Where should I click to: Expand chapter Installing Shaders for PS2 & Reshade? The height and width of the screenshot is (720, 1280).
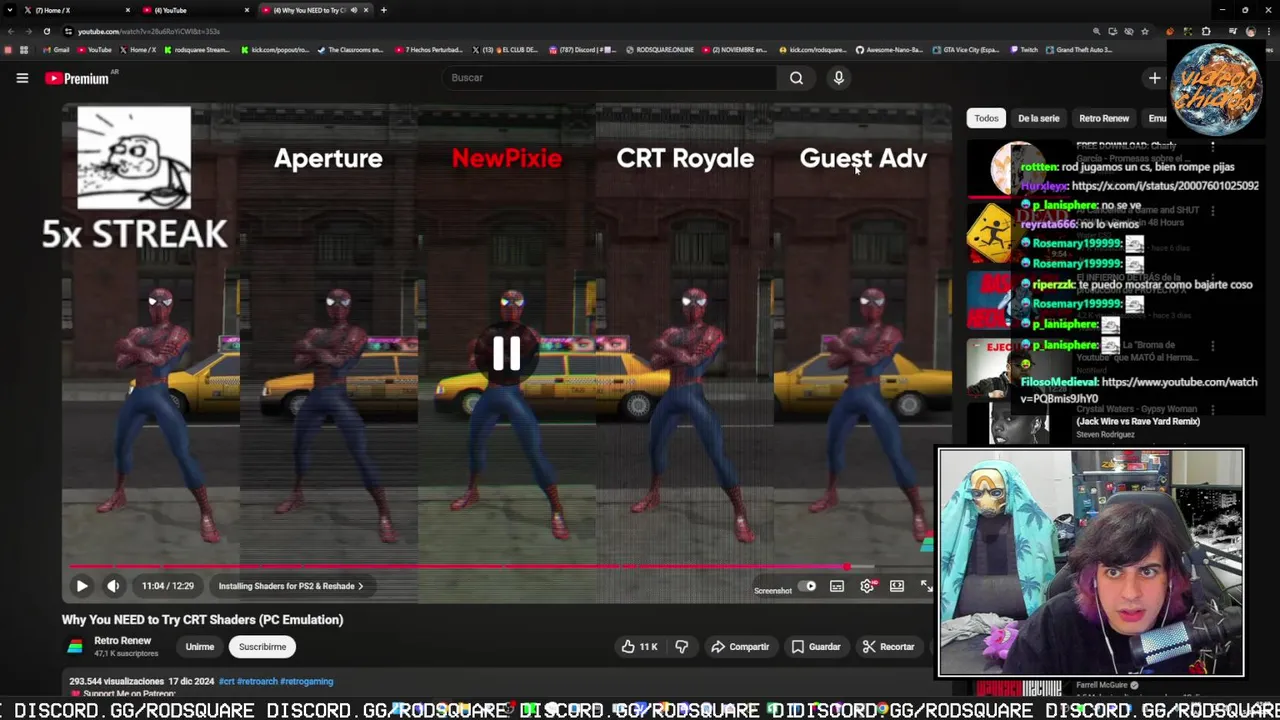291,586
